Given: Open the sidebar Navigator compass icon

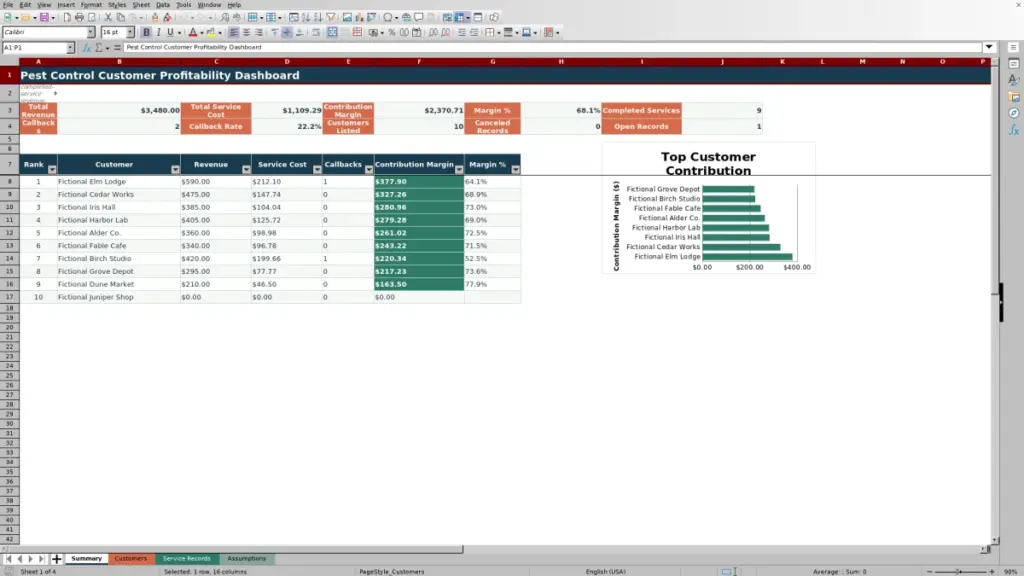Looking at the screenshot, I should pyautogui.click(x=1014, y=114).
